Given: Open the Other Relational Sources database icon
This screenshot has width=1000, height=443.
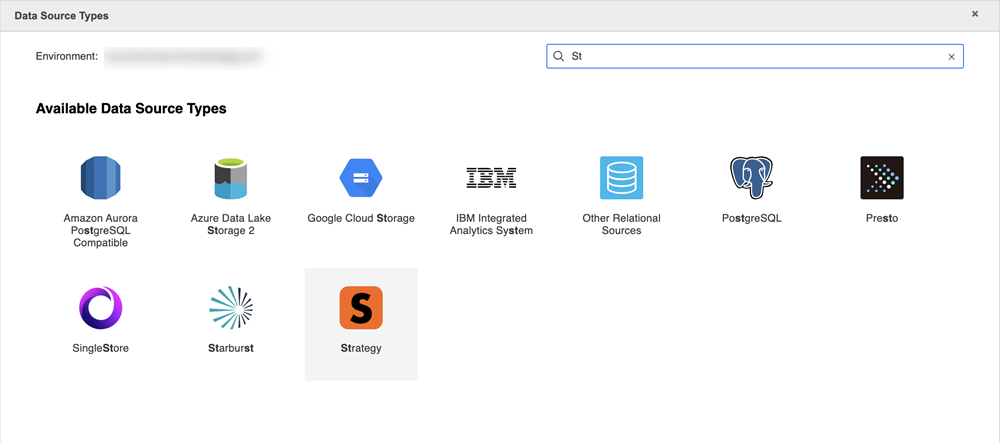Looking at the screenshot, I should [x=621, y=178].
